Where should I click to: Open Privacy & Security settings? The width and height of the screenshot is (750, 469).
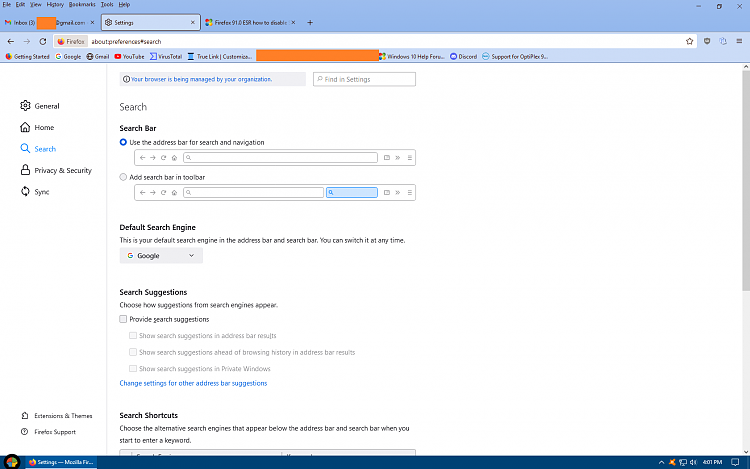[x=56, y=171]
